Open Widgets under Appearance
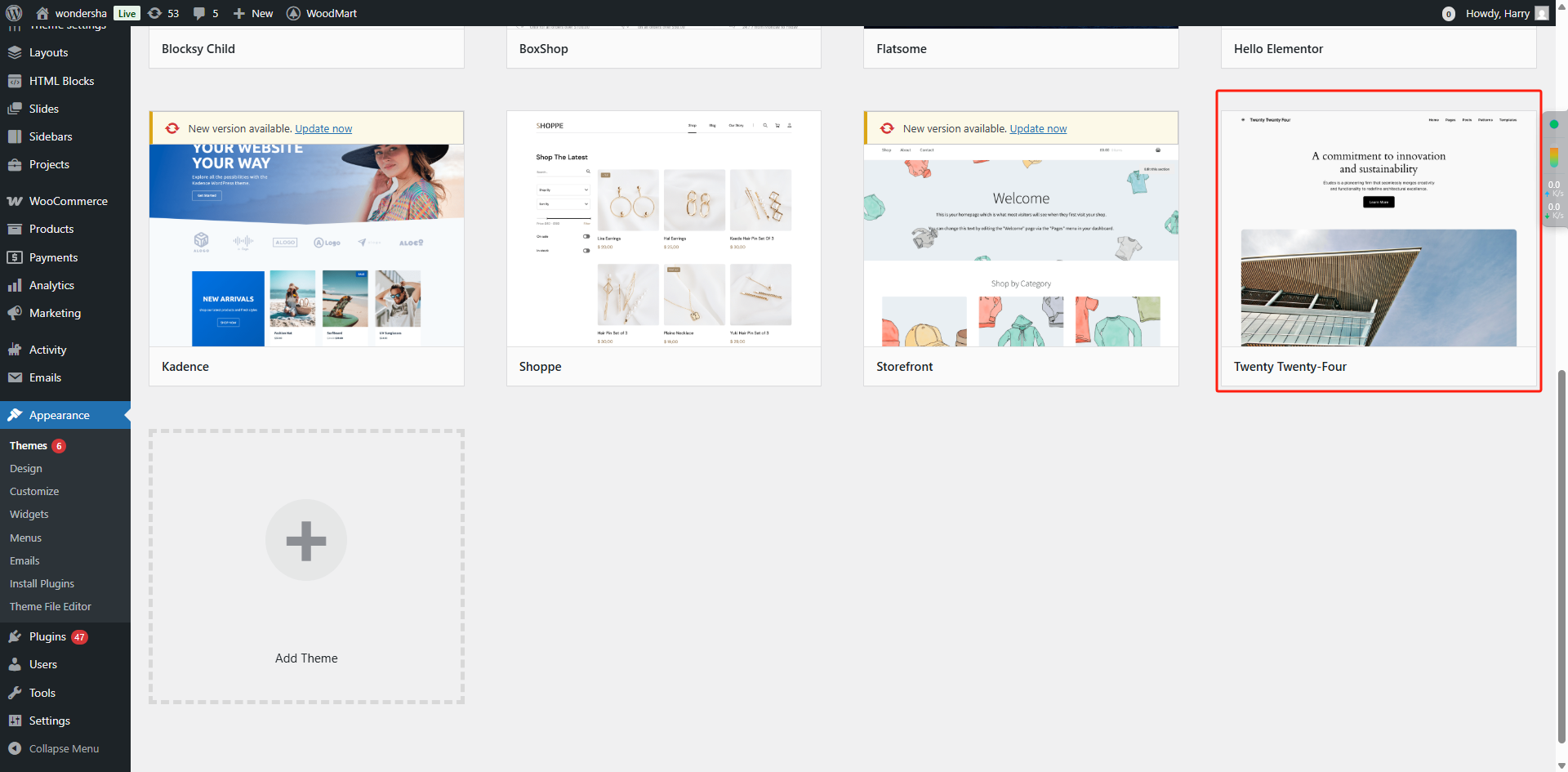The width and height of the screenshot is (1568, 772). coord(29,514)
